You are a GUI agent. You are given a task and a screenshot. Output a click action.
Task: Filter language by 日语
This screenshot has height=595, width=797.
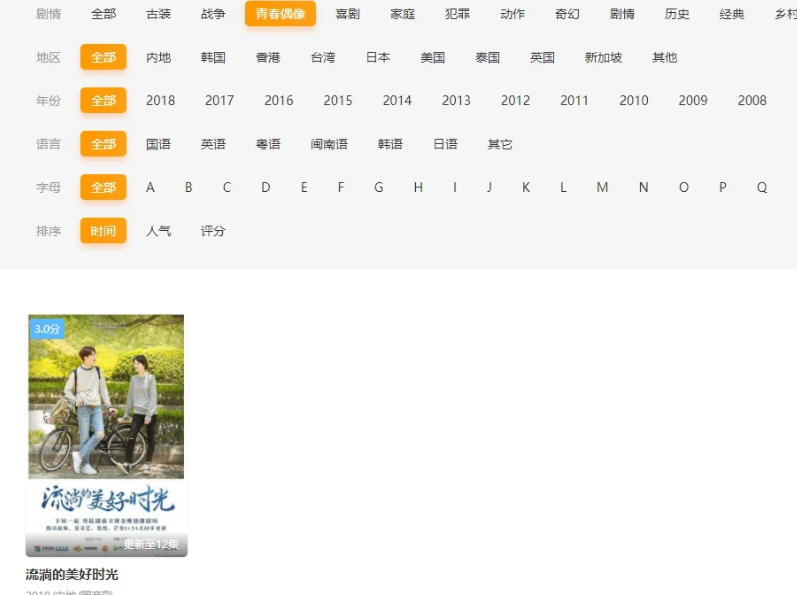click(x=445, y=144)
